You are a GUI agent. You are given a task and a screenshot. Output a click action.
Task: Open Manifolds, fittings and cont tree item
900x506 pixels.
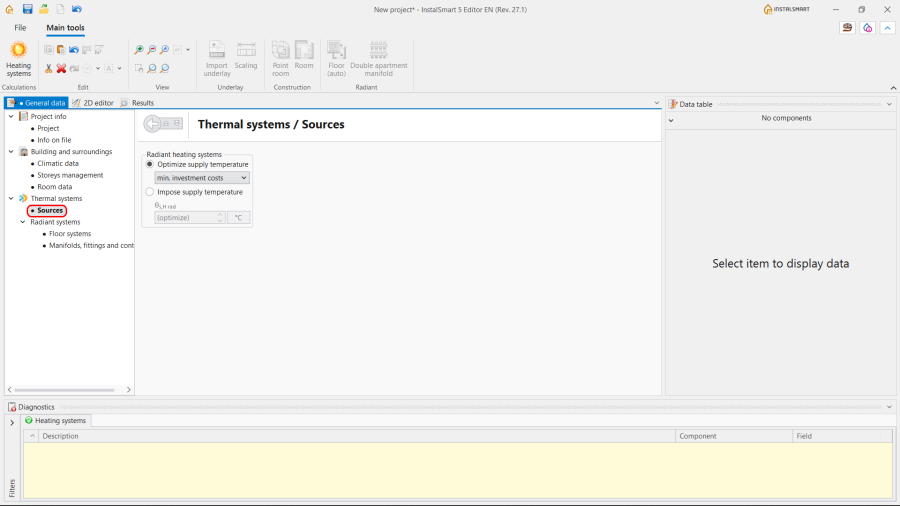tap(91, 246)
